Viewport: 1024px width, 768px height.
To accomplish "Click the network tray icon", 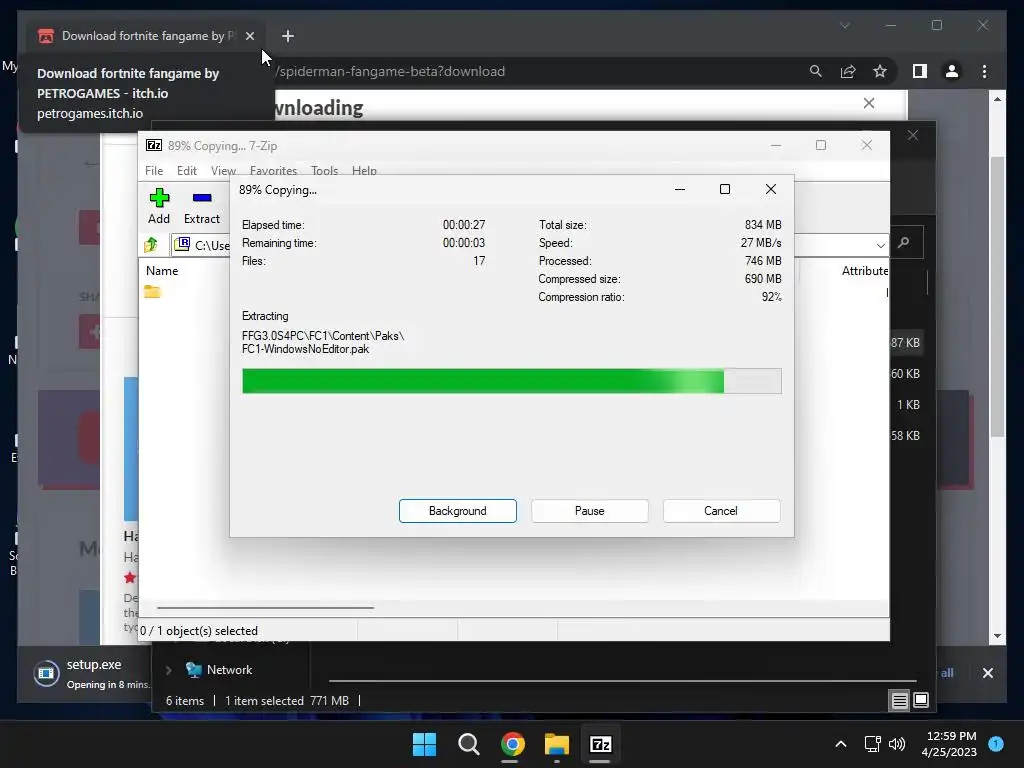I will point(872,744).
